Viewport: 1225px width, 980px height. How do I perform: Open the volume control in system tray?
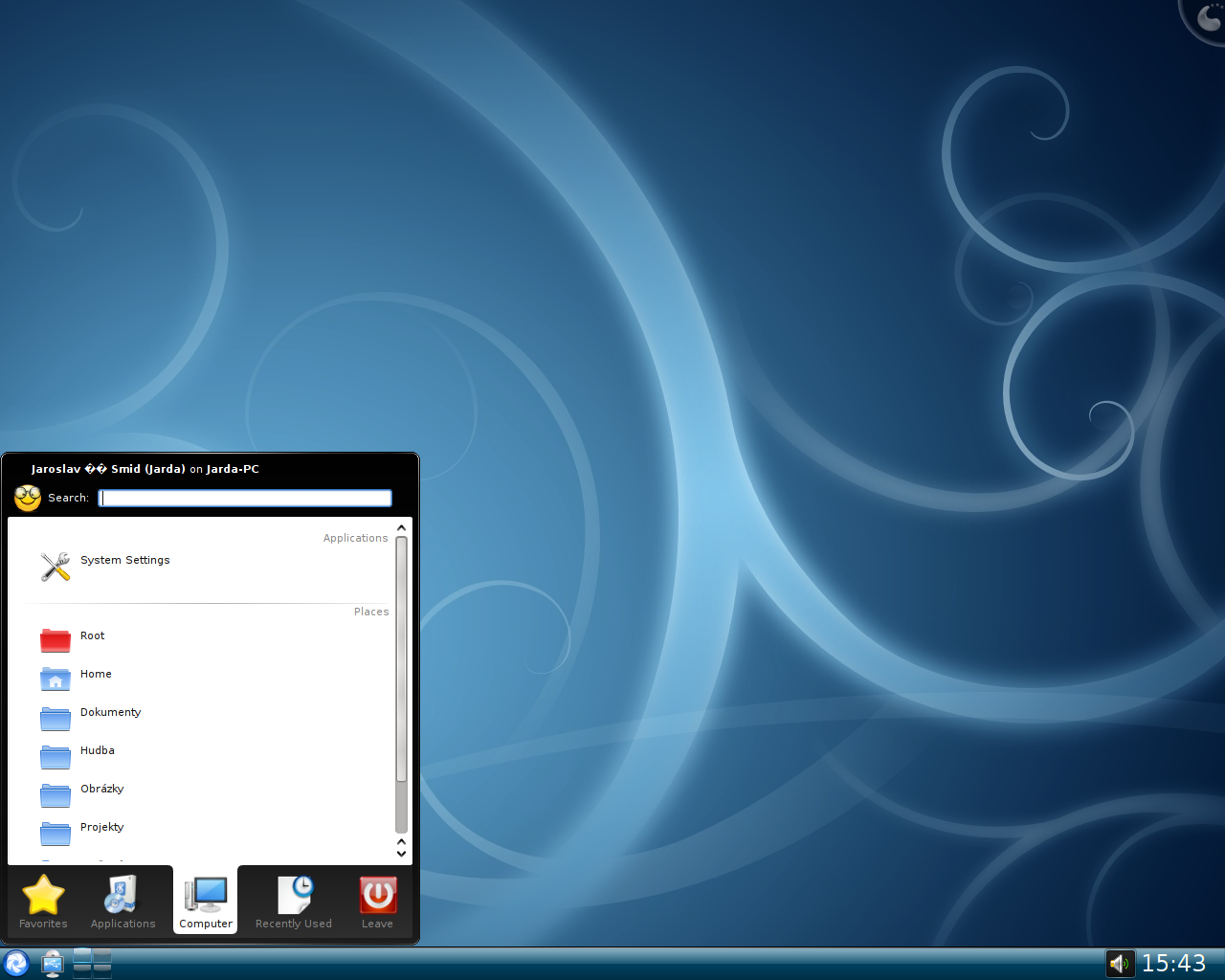[1120, 964]
